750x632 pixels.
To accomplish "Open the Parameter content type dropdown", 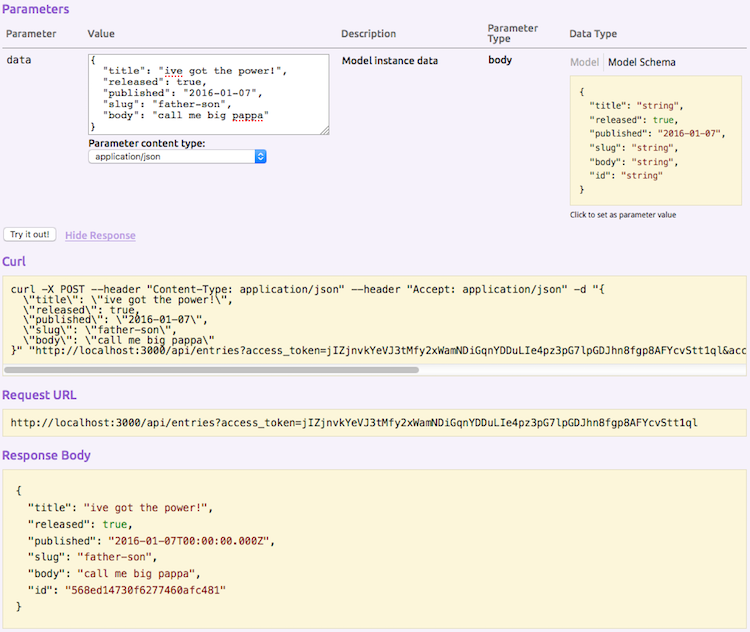I will click(177, 156).
